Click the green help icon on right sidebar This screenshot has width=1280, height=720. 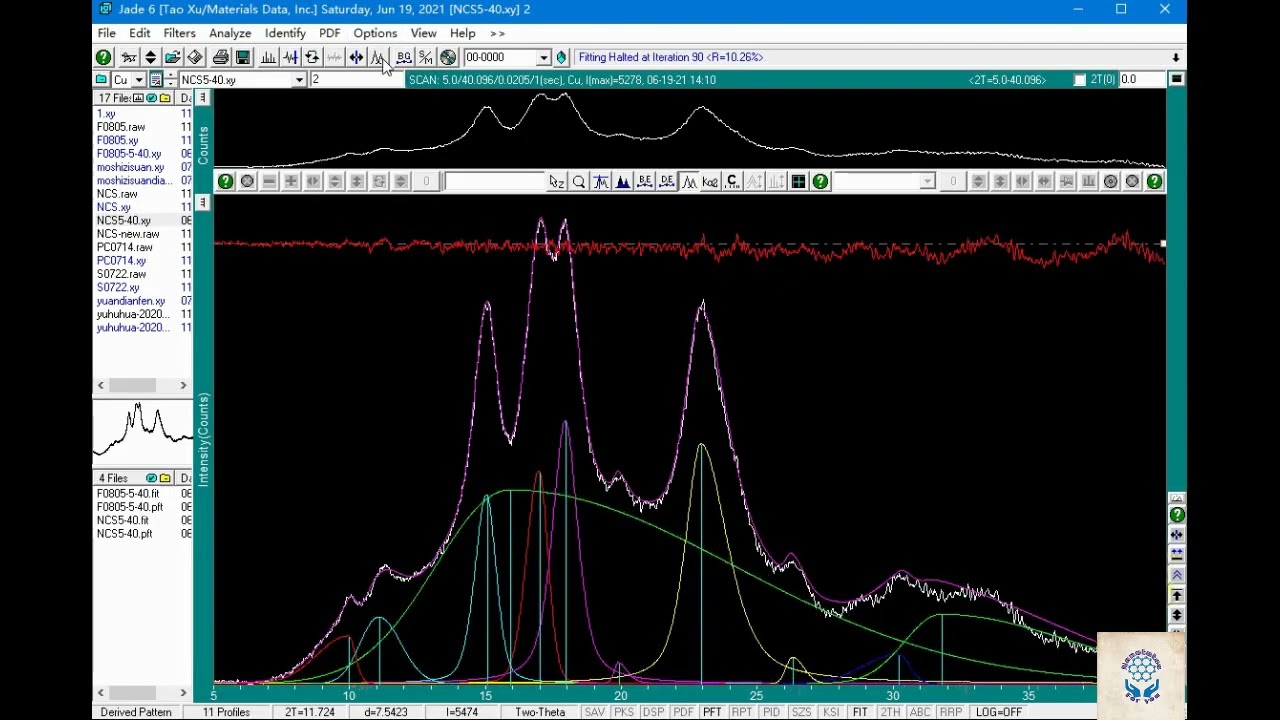pos(1177,515)
